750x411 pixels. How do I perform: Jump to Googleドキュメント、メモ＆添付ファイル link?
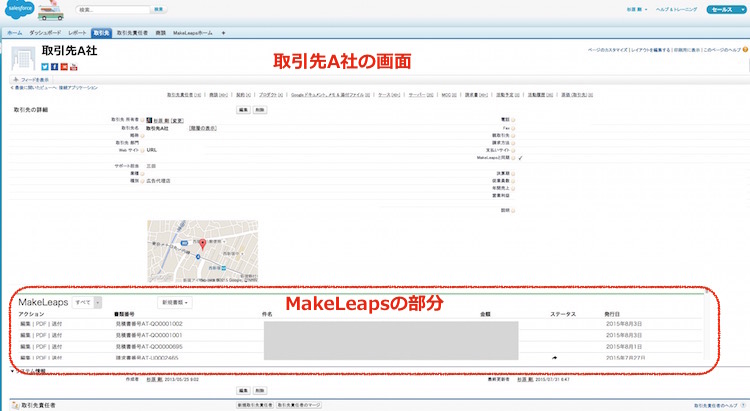pyautogui.click(x=331, y=95)
